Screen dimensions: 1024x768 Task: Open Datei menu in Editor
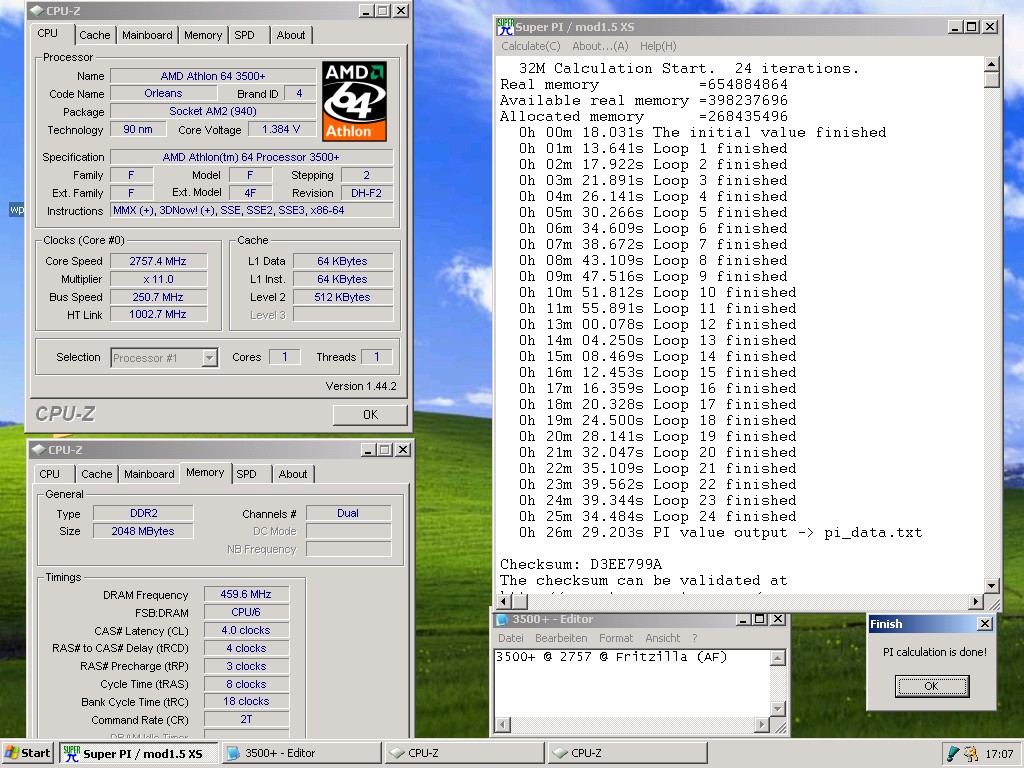point(511,638)
